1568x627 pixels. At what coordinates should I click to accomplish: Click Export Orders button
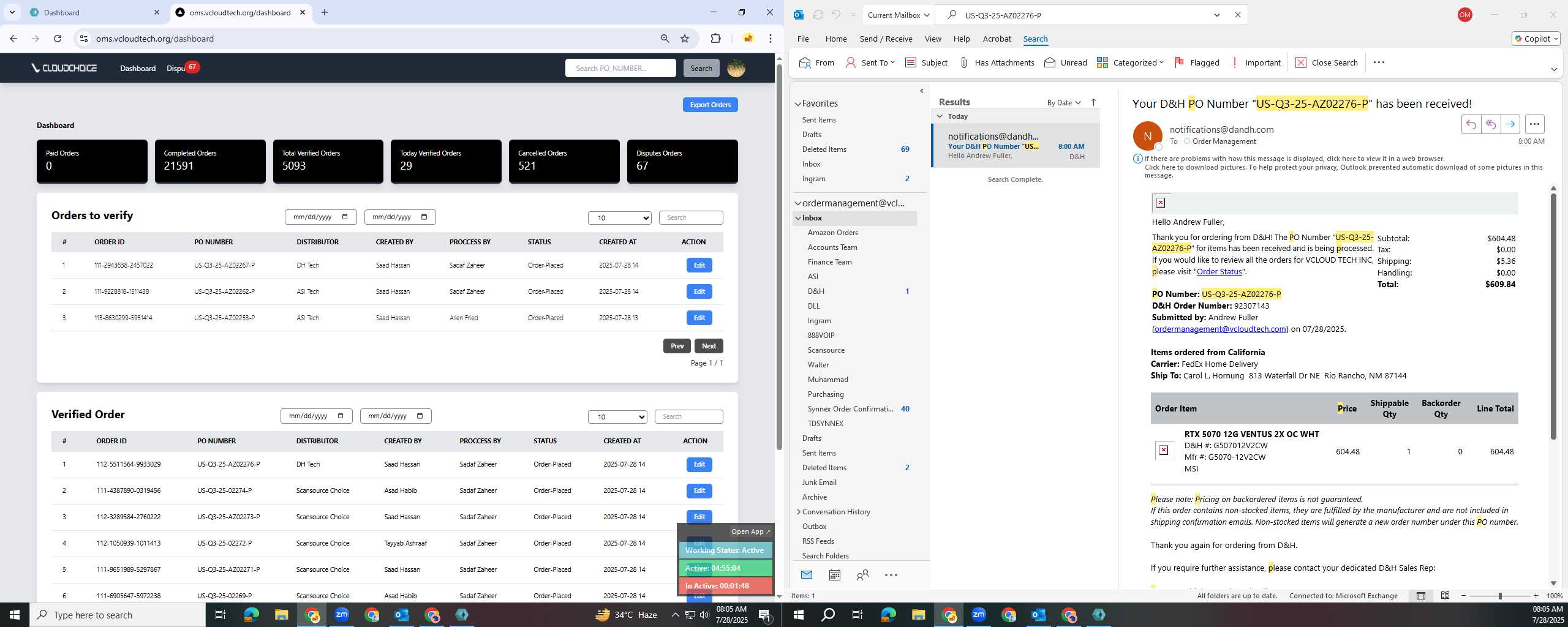coord(710,105)
